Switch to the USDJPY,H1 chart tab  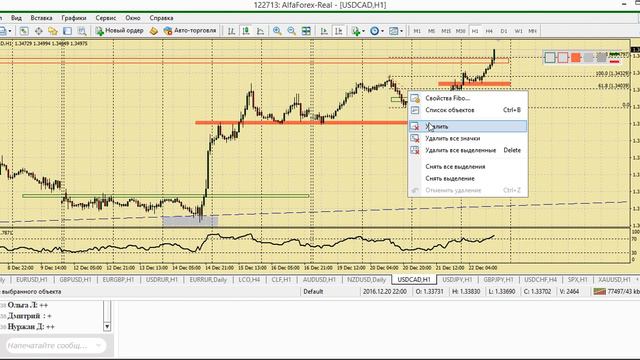tap(457, 280)
